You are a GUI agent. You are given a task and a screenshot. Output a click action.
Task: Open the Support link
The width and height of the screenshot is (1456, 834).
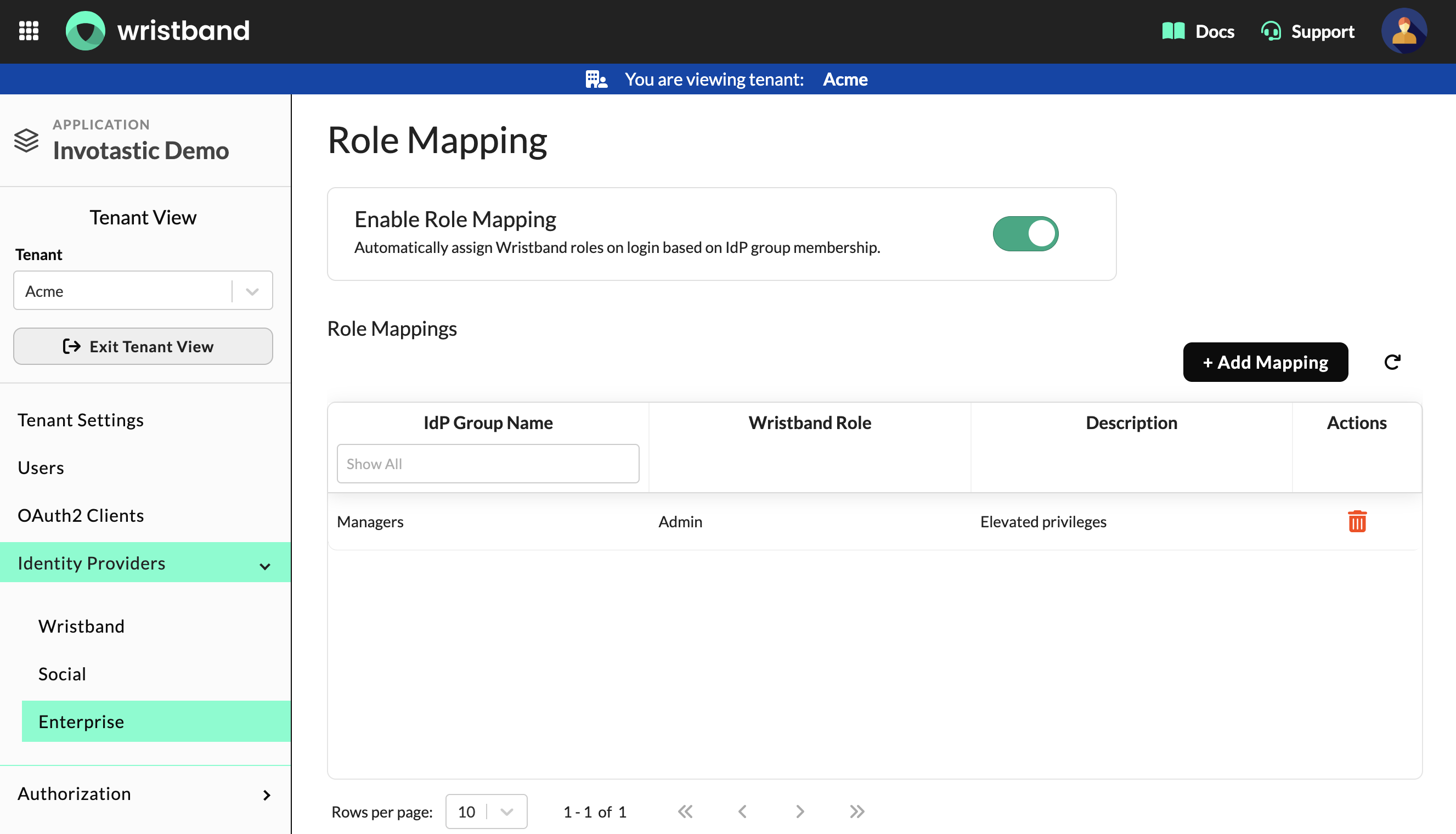tap(1323, 31)
